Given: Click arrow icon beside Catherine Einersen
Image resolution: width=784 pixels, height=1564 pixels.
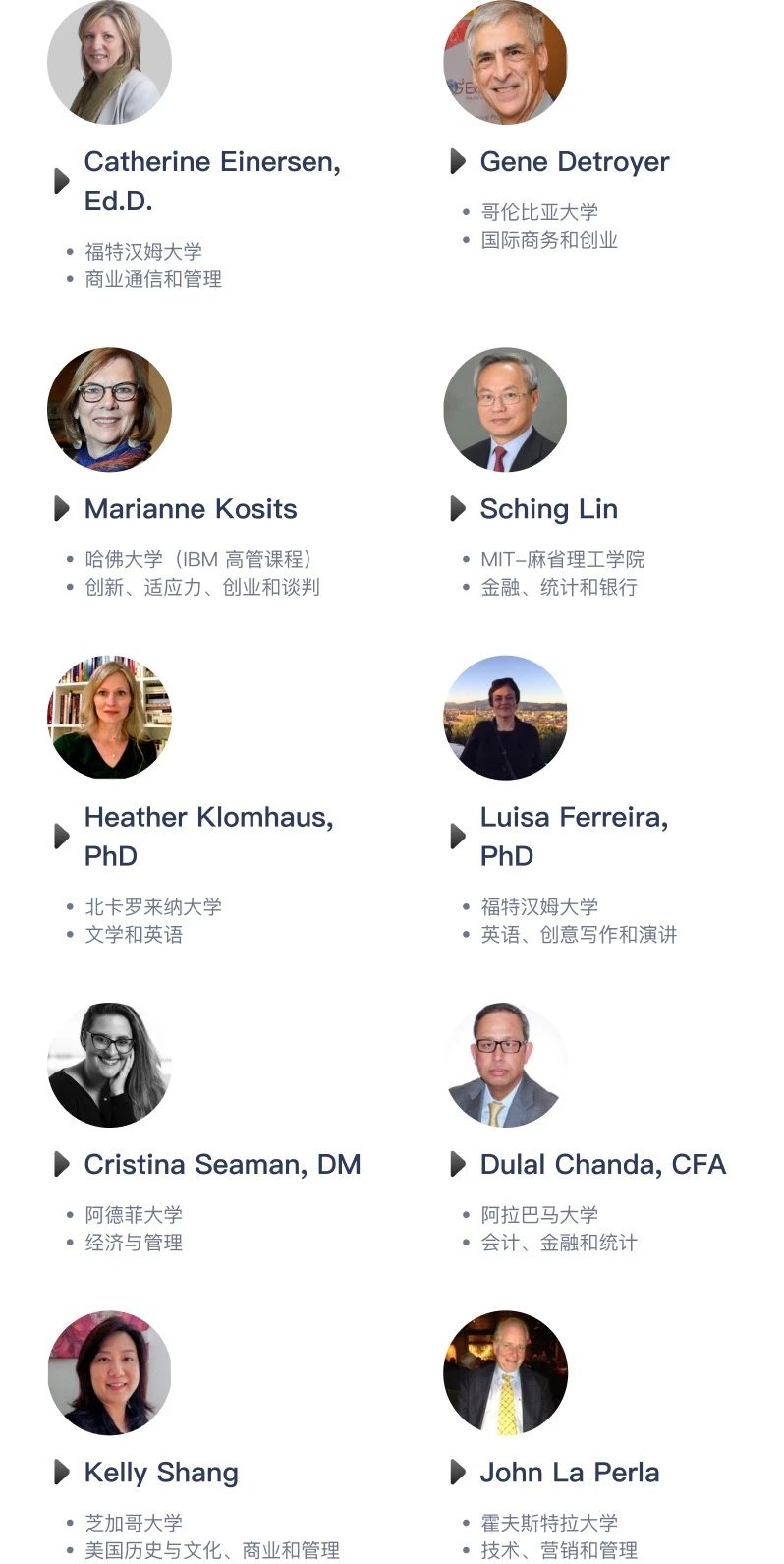Looking at the screenshot, I should [61, 181].
